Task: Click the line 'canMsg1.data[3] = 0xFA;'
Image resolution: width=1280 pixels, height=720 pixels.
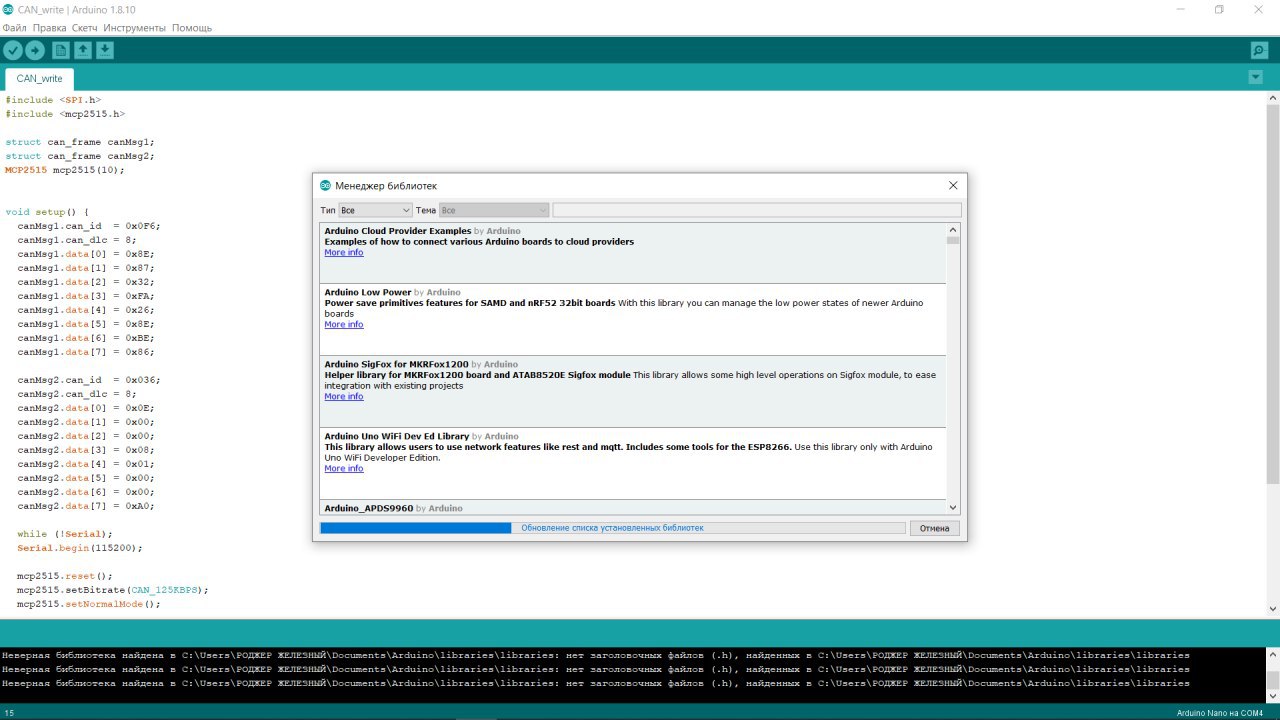Action: (86, 296)
